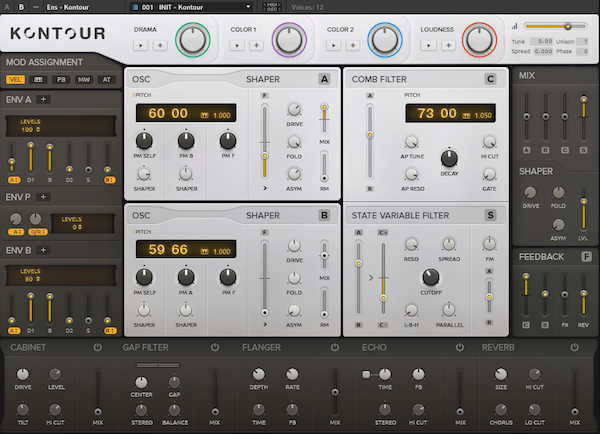Click the Loudness plus button

pyautogui.click(x=448, y=46)
